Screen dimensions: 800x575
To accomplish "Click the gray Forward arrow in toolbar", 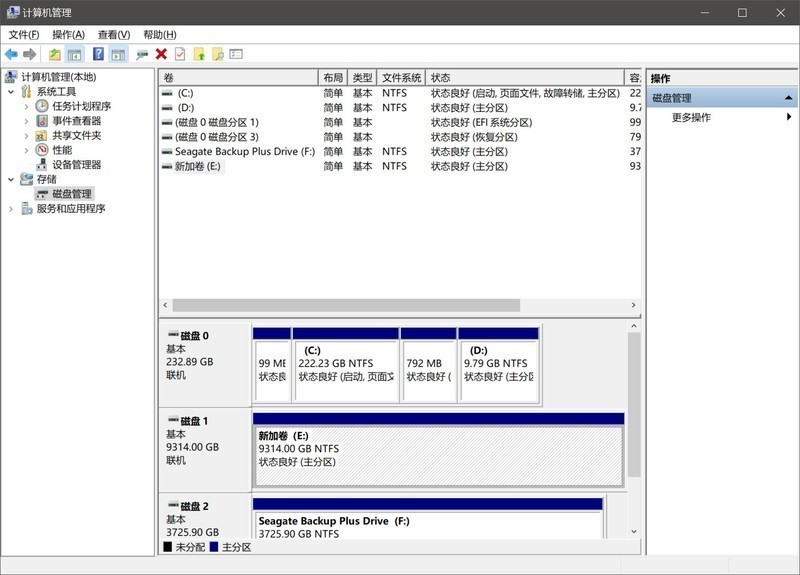I will 30,54.
